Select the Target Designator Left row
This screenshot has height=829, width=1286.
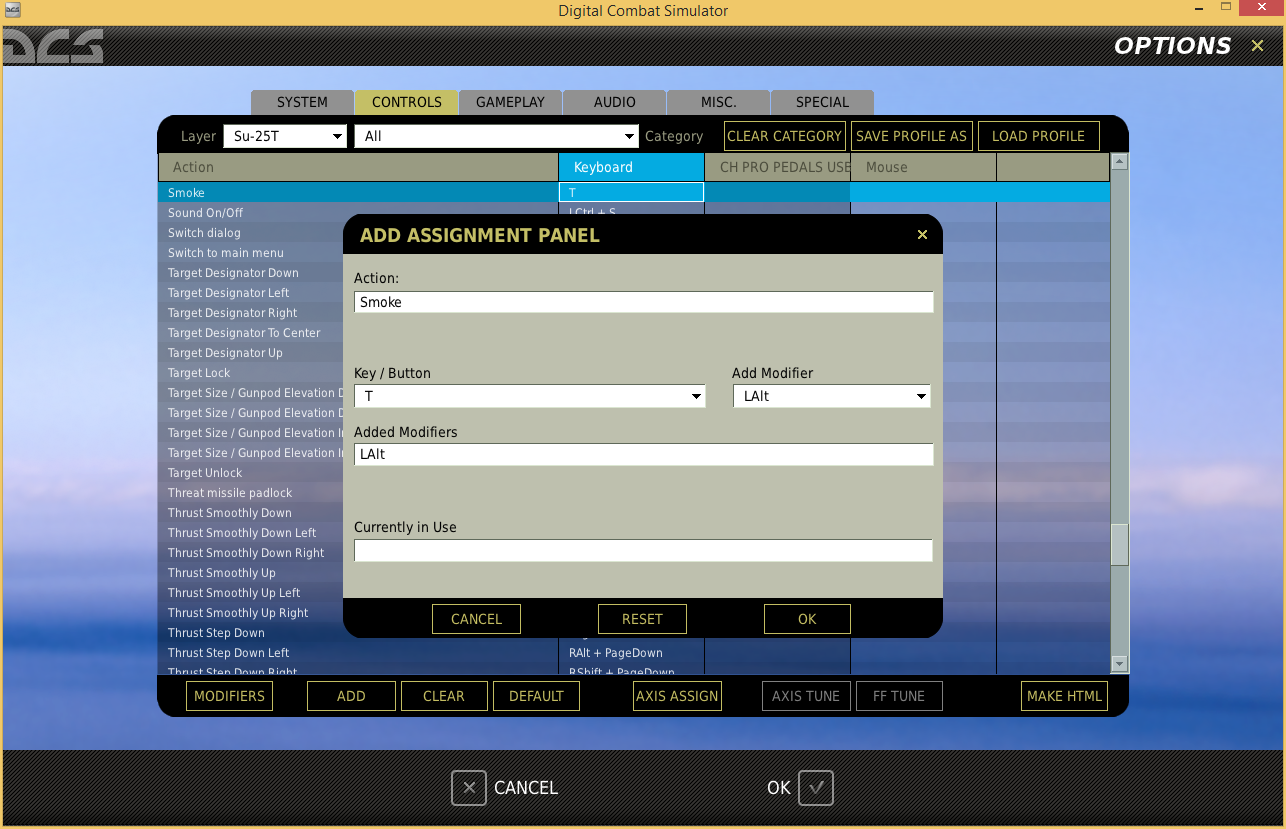pyautogui.click(x=250, y=293)
